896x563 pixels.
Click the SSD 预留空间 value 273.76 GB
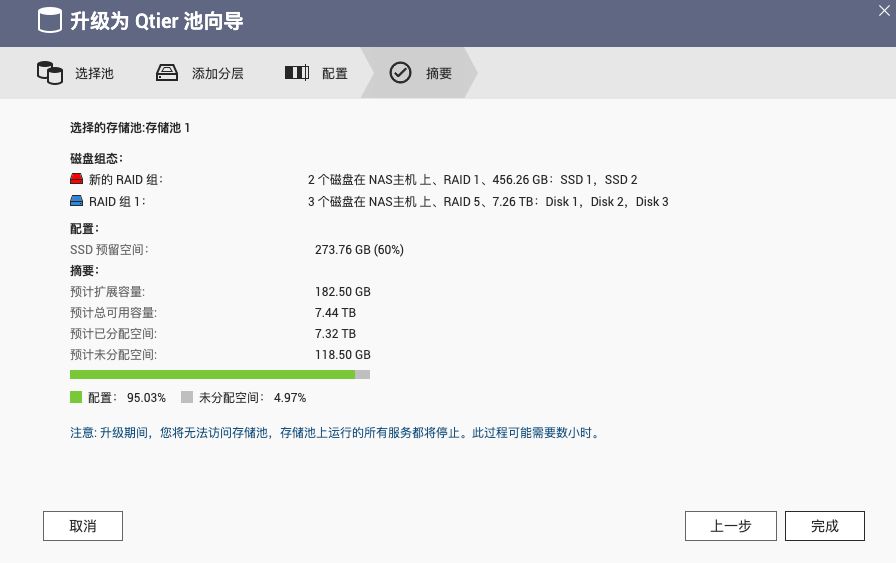[359, 250]
